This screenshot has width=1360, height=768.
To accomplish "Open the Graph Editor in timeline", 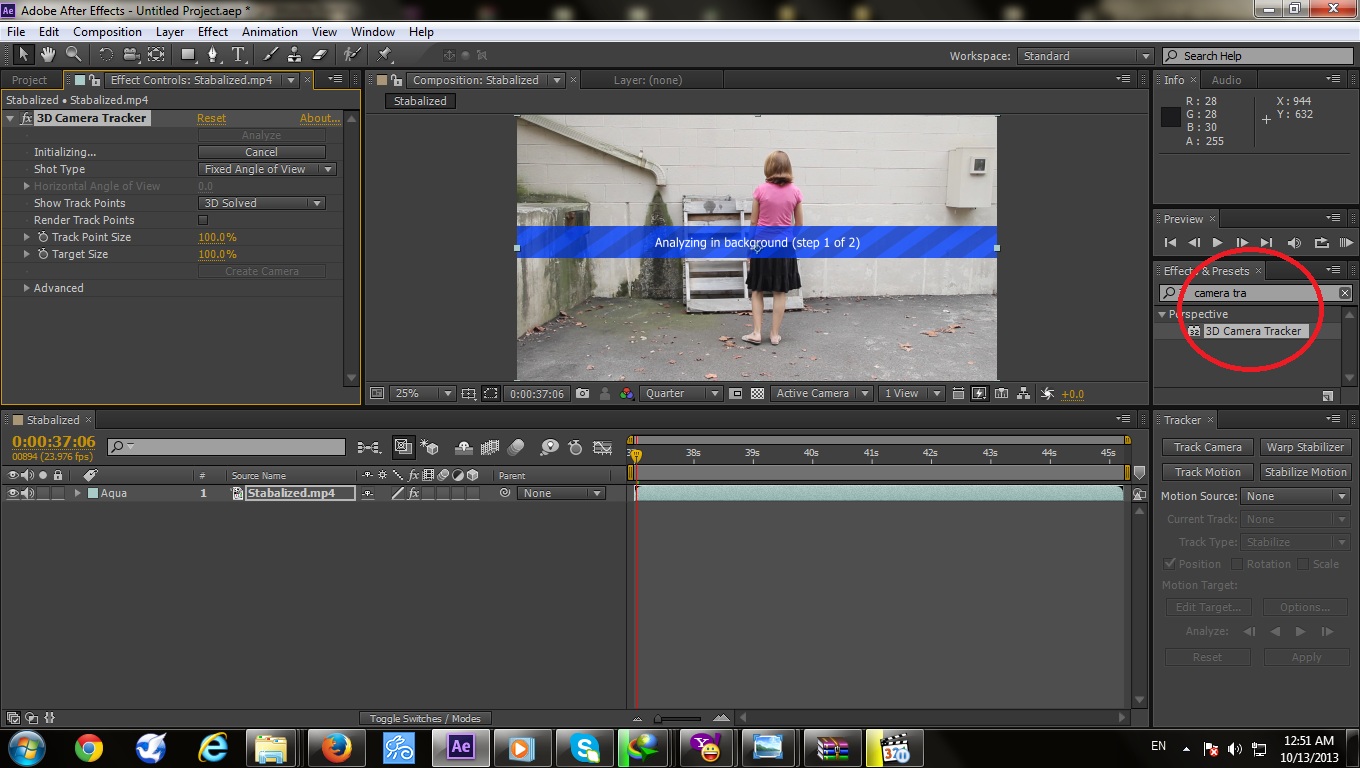I will pyautogui.click(x=602, y=447).
